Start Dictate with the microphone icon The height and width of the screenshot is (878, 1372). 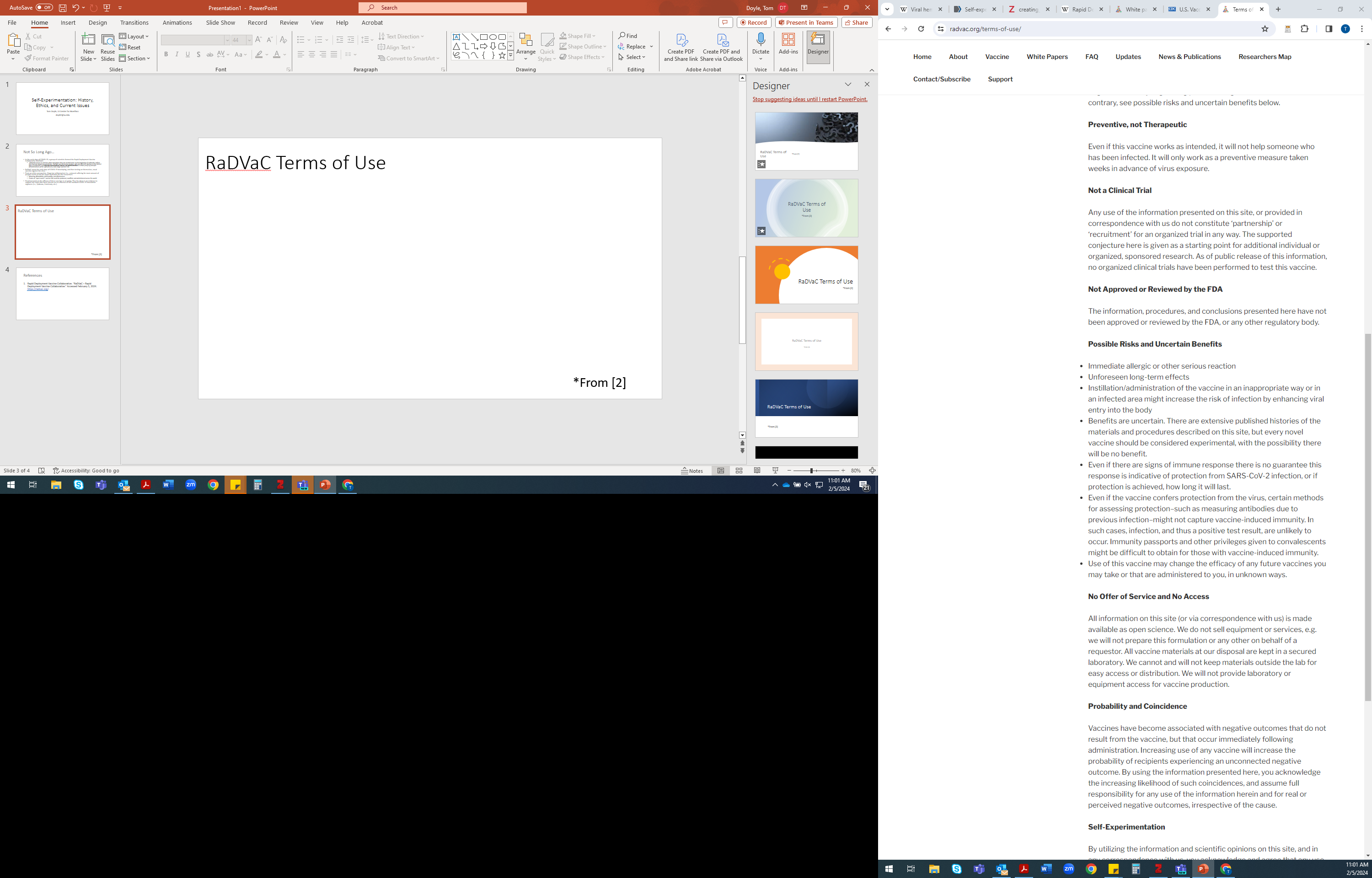pos(761,47)
